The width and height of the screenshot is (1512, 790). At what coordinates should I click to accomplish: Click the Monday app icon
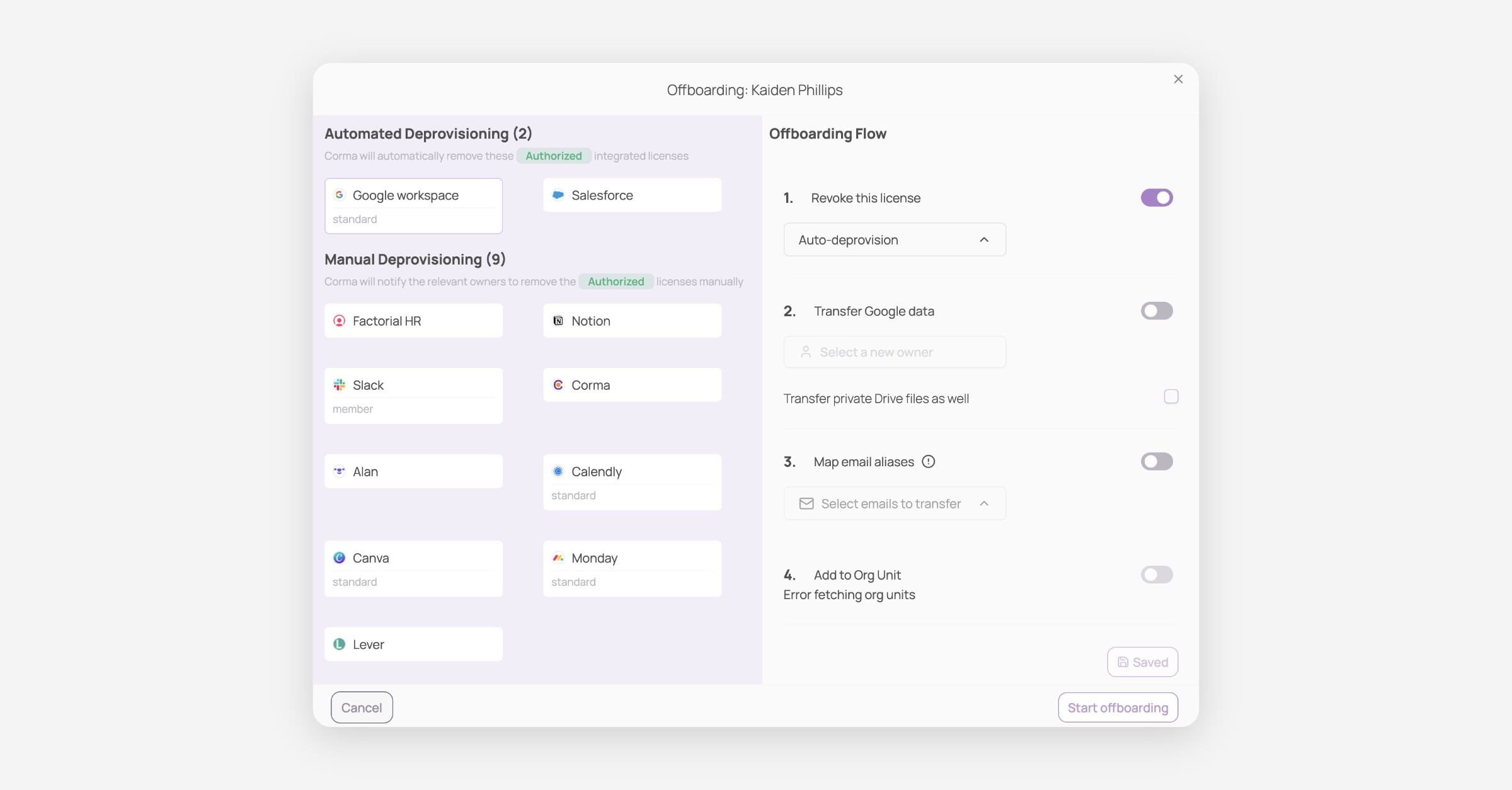pyautogui.click(x=558, y=558)
